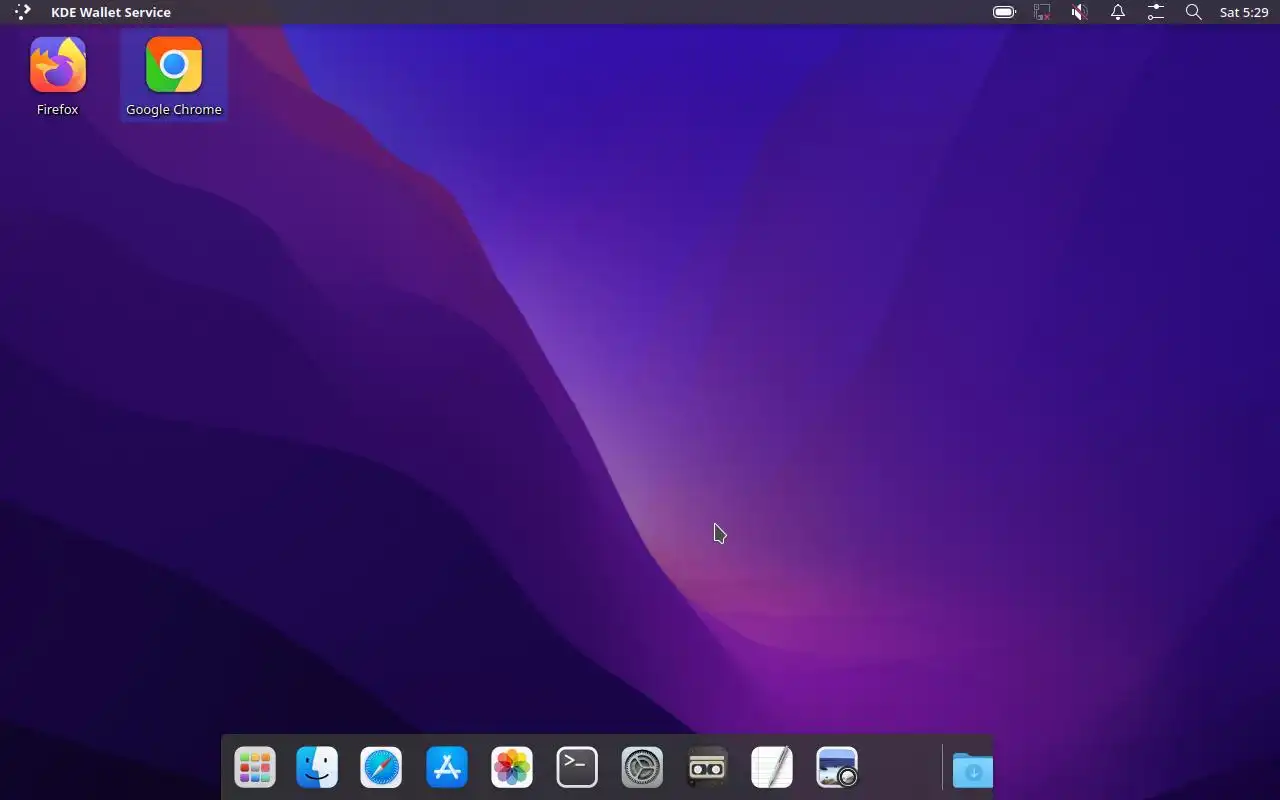The width and height of the screenshot is (1280, 800).
Task: Check the battery status indicator
Action: click(x=1004, y=12)
